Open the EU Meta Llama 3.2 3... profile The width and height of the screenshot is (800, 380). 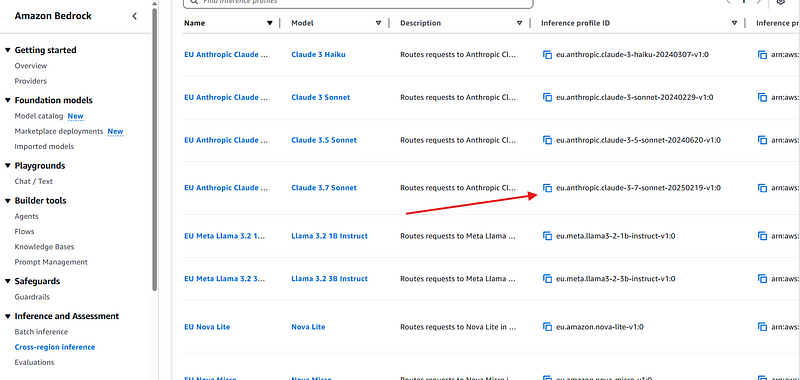click(225, 278)
